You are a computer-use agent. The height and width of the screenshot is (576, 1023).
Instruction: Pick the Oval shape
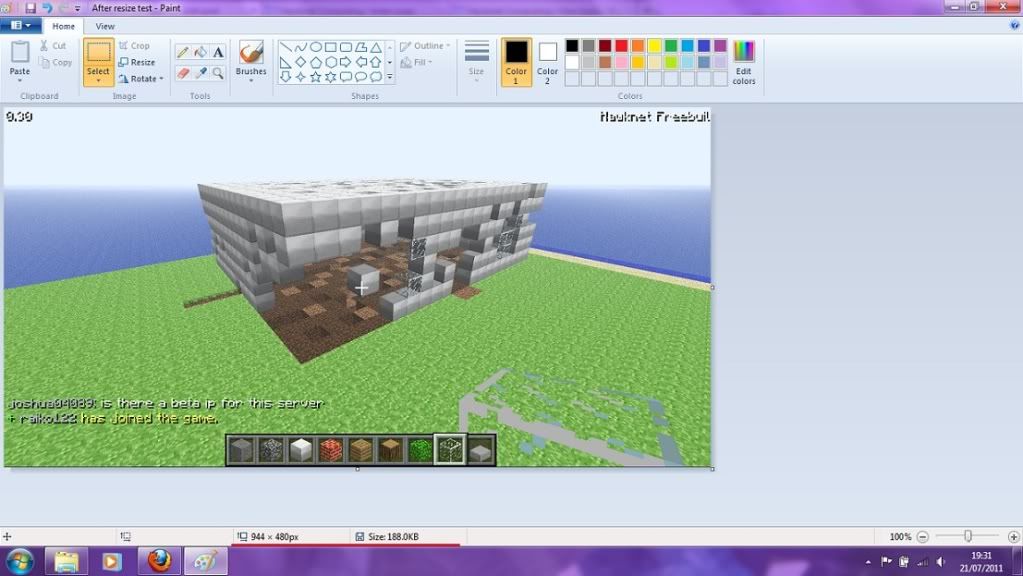click(x=316, y=47)
